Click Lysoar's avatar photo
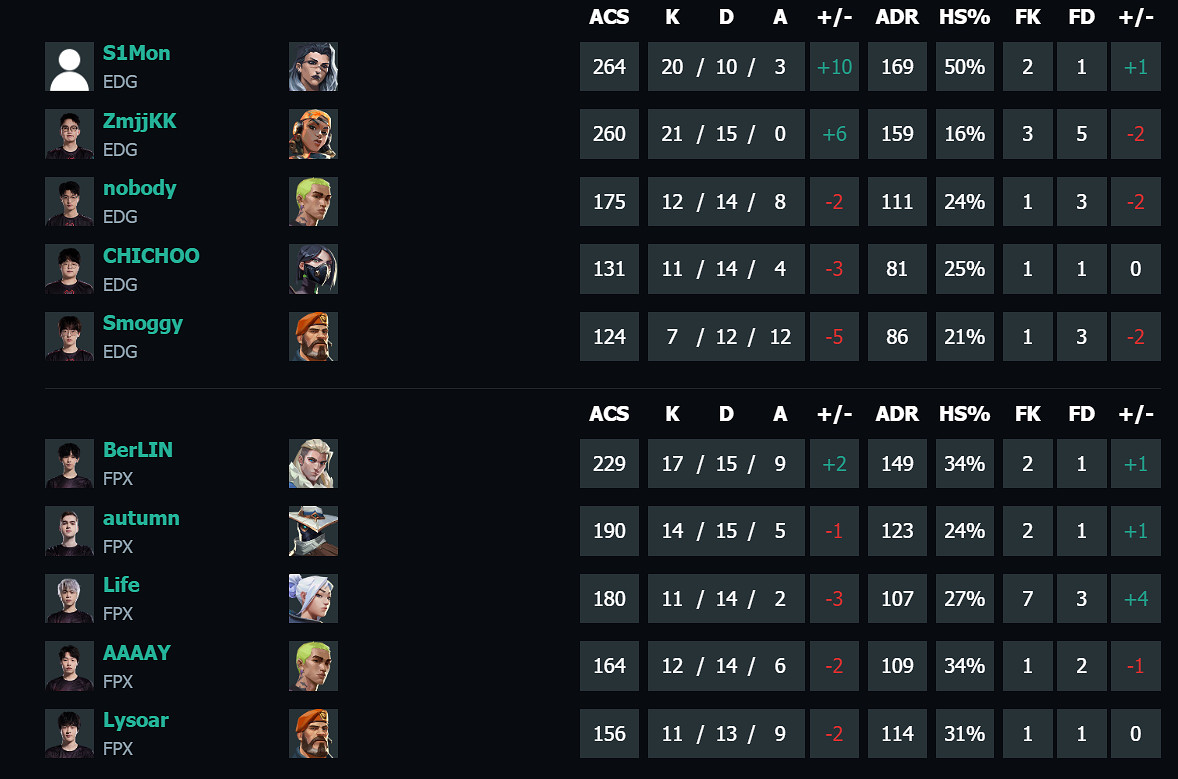 (x=69, y=733)
